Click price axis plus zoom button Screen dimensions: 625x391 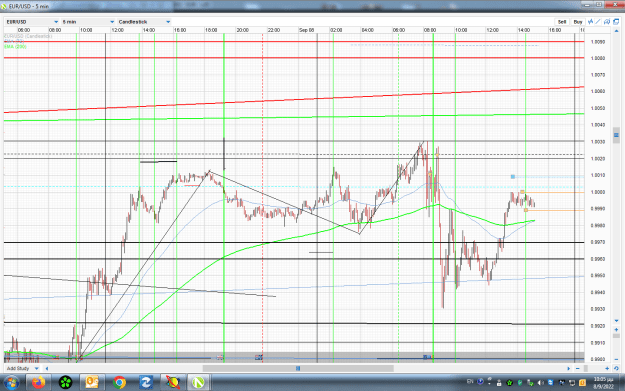pos(616,330)
